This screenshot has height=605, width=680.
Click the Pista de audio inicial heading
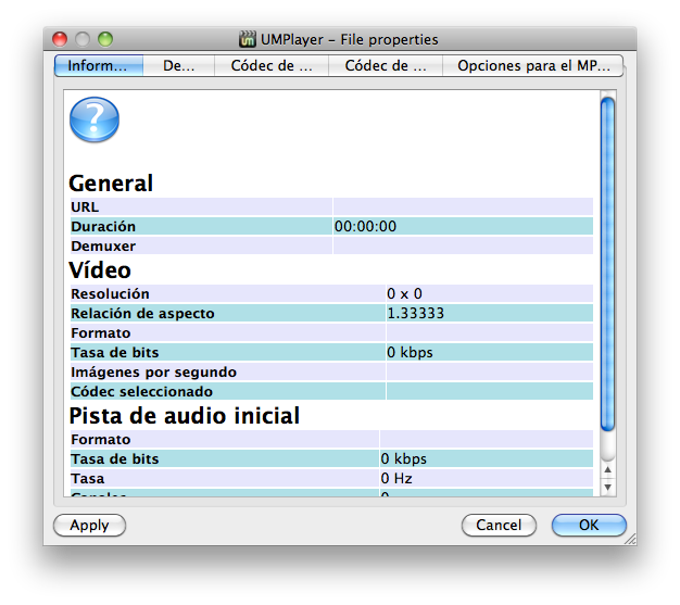coord(184,415)
